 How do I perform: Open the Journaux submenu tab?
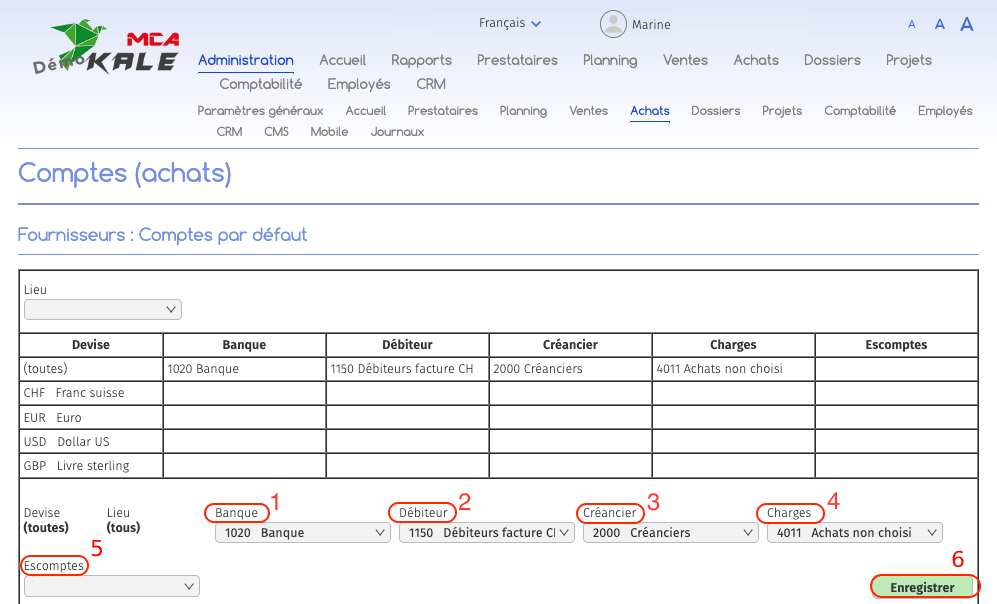(x=397, y=132)
